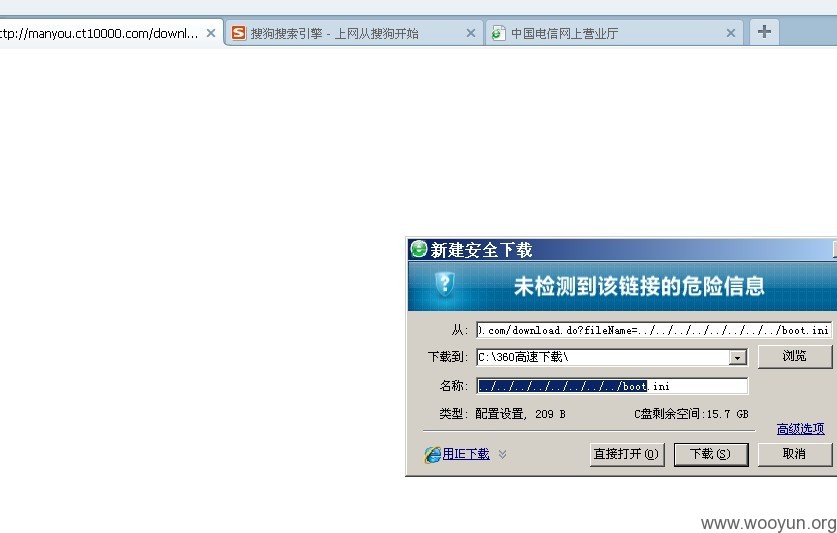Open the 高级选项 link
Image resolution: width=837 pixels, height=533 pixels.
click(800, 428)
